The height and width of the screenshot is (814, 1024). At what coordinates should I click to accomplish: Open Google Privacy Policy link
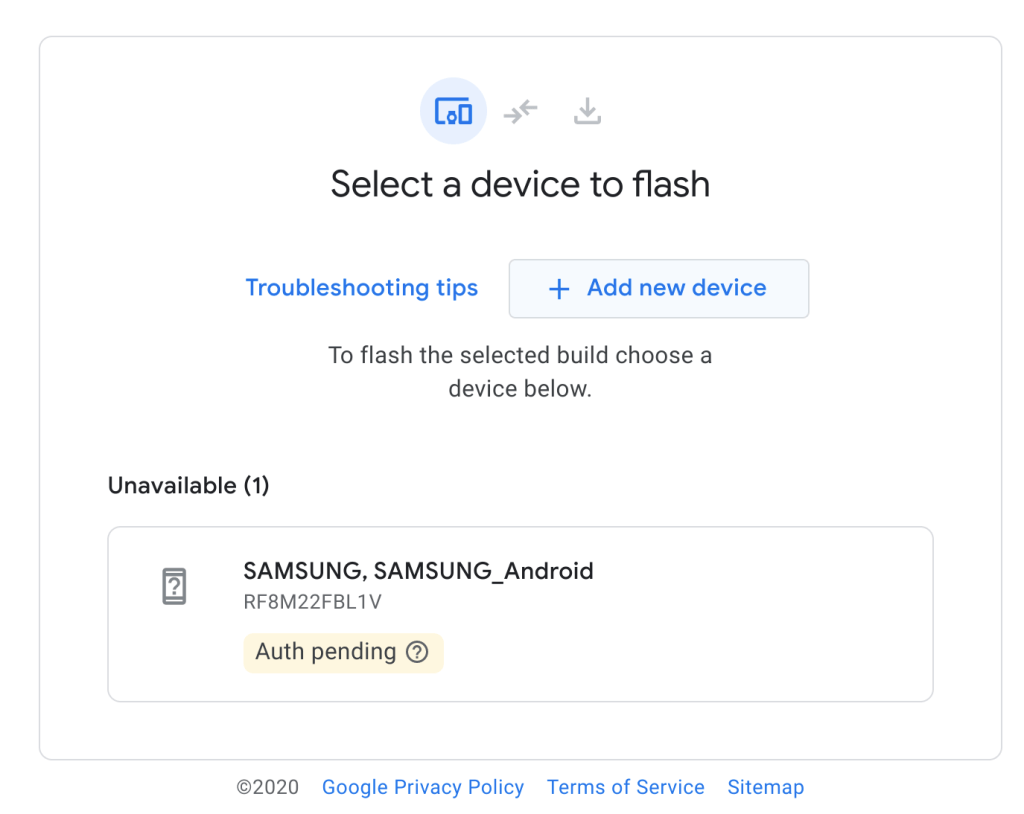point(422,787)
